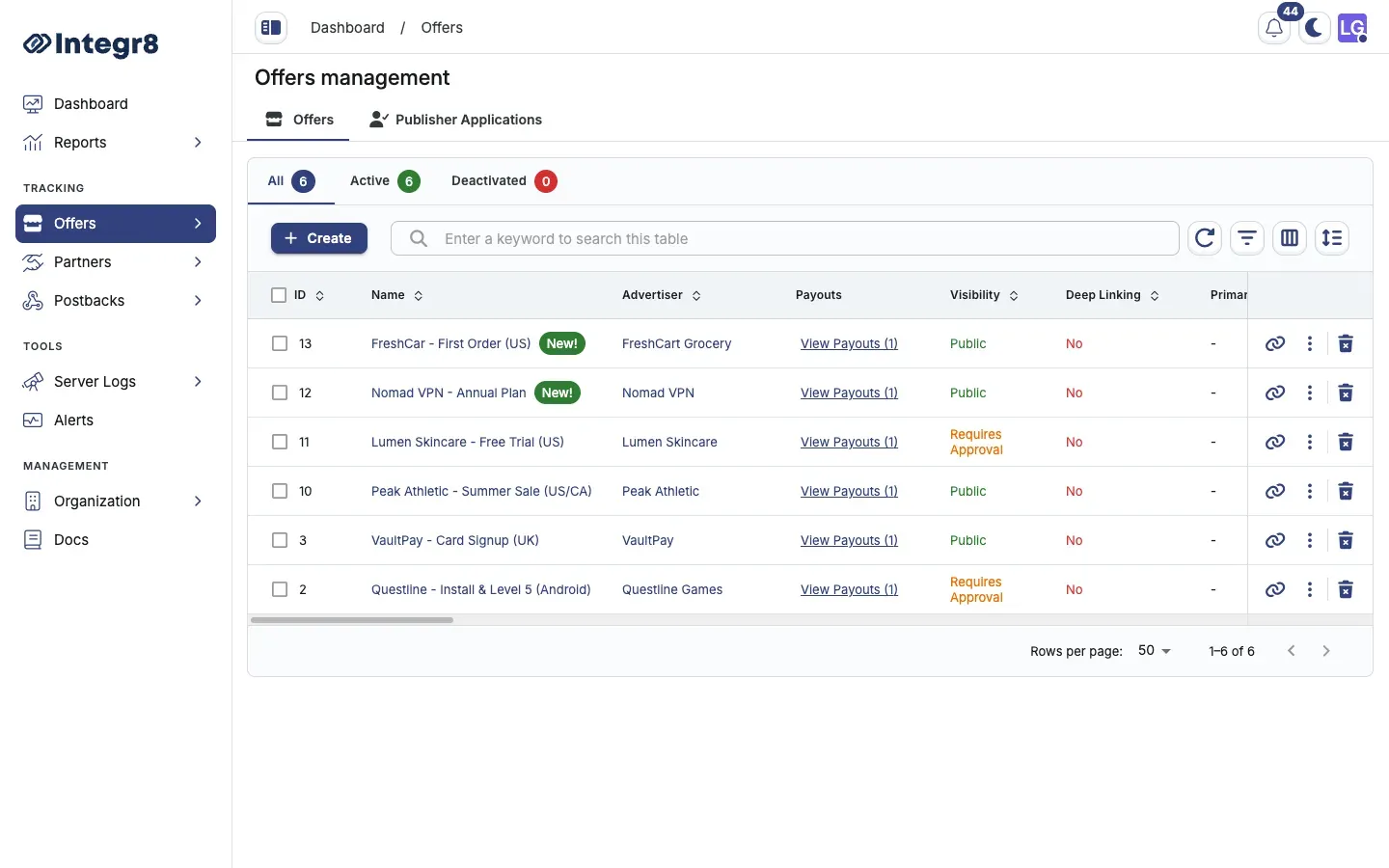The width and height of the screenshot is (1389, 868).
Task: Show All offers tab
Action: pyautogui.click(x=291, y=181)
